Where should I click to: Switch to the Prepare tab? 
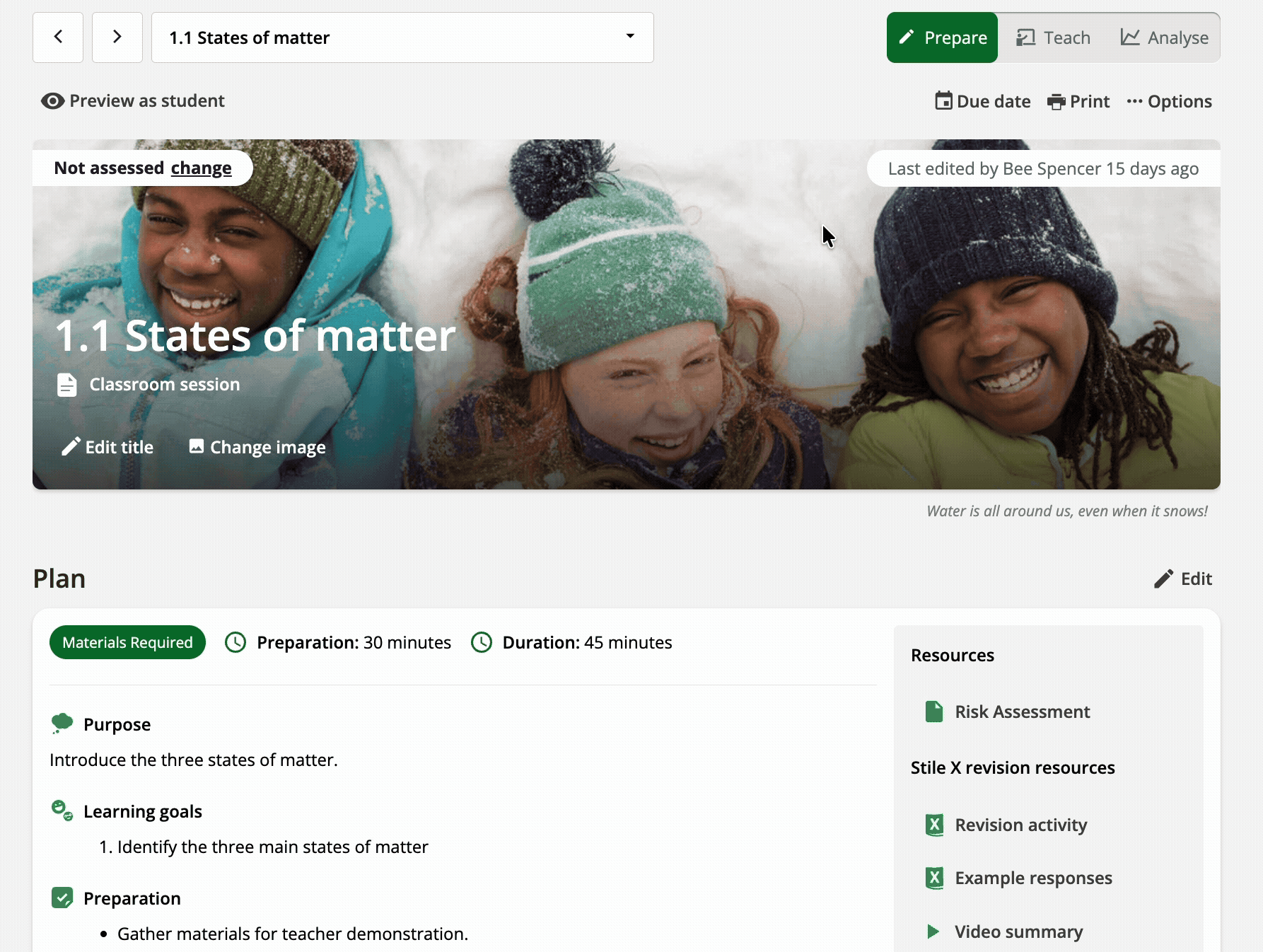pos(942,37)
